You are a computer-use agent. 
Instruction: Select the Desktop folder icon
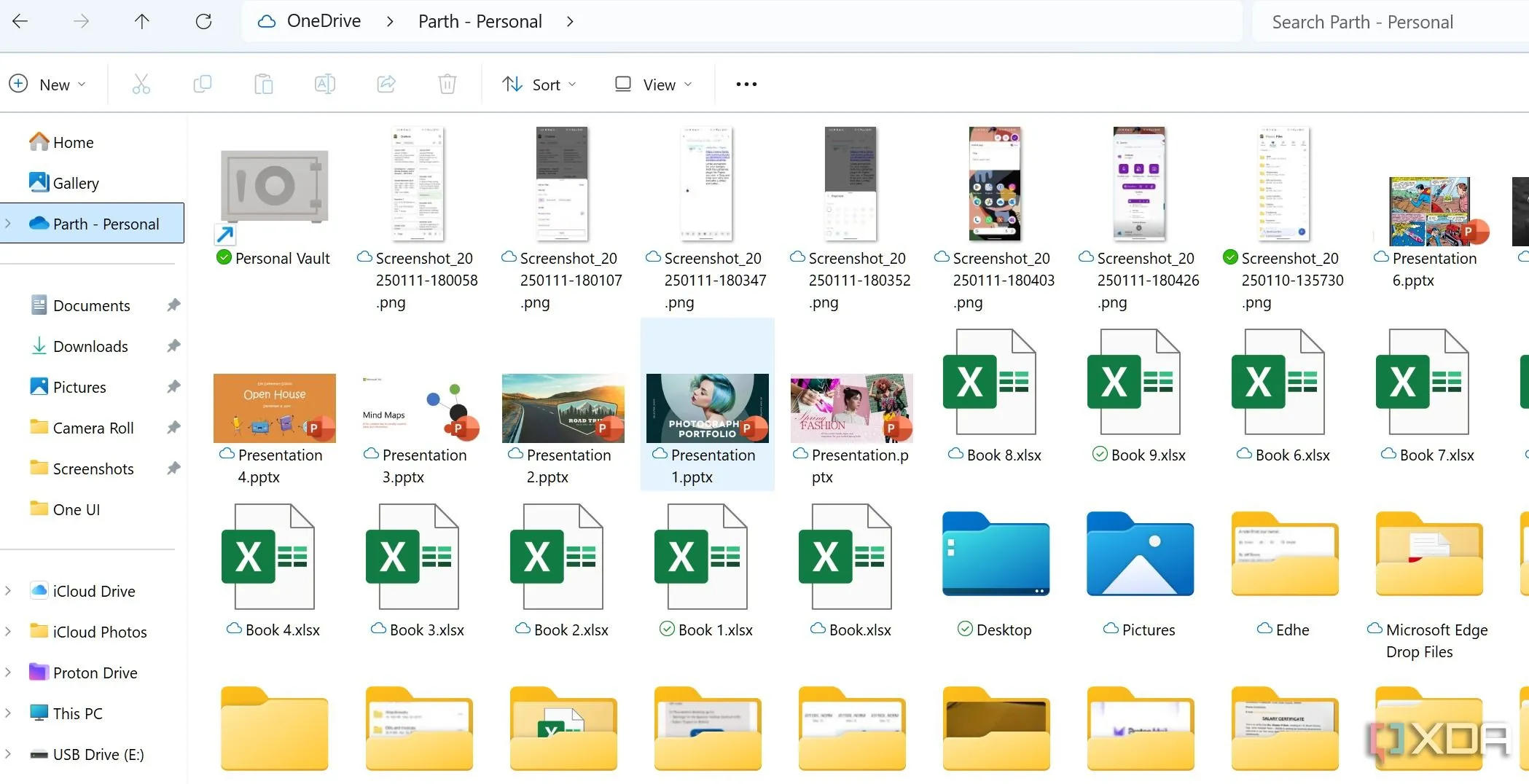(996, 554)
